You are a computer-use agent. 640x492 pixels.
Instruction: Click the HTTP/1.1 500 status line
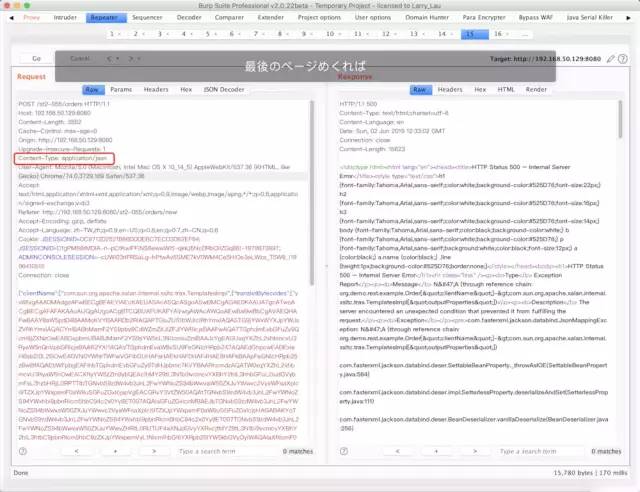(x=358, y=104)
